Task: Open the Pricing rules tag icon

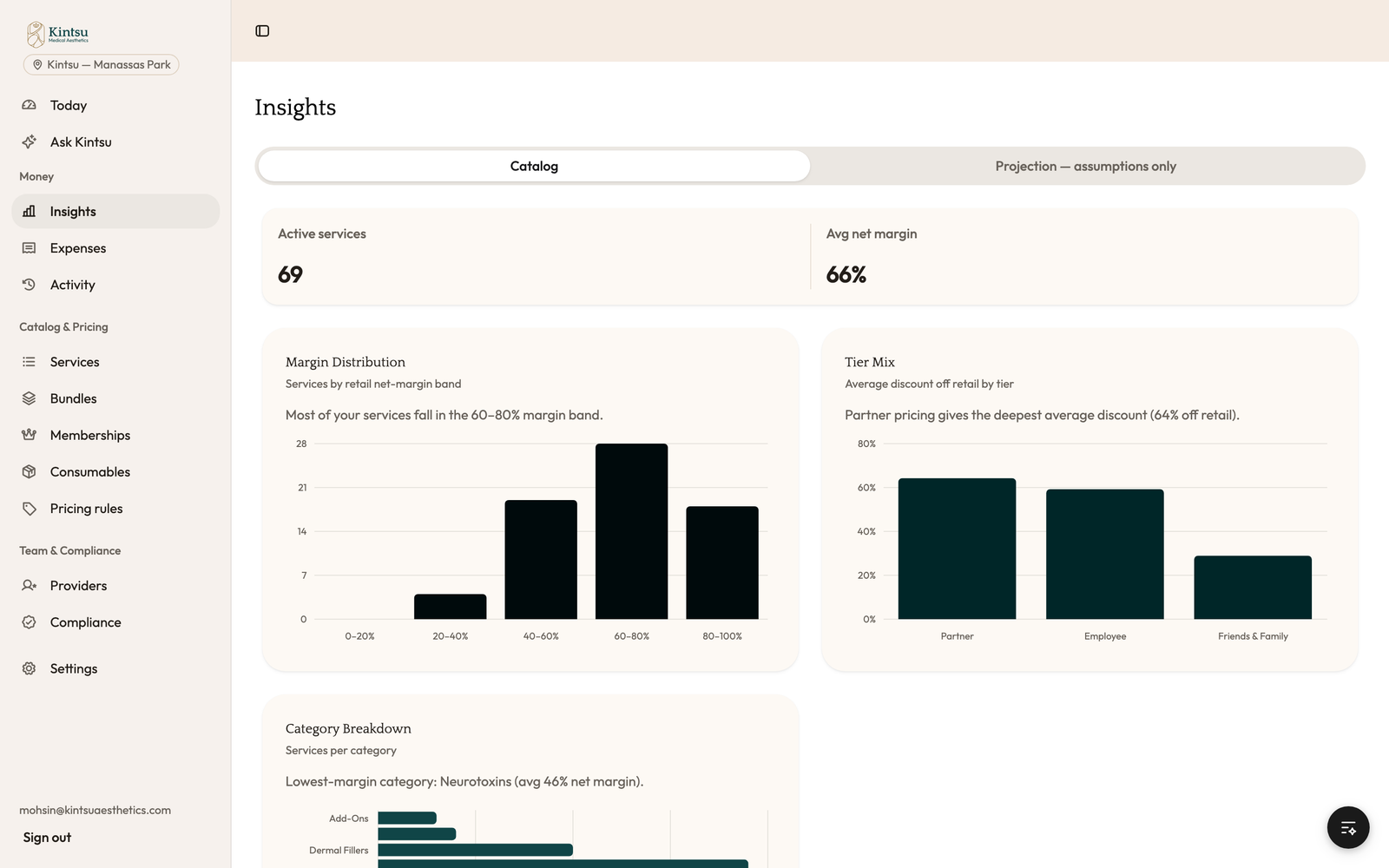Action: pyautogui.click(x=29, y=509)
